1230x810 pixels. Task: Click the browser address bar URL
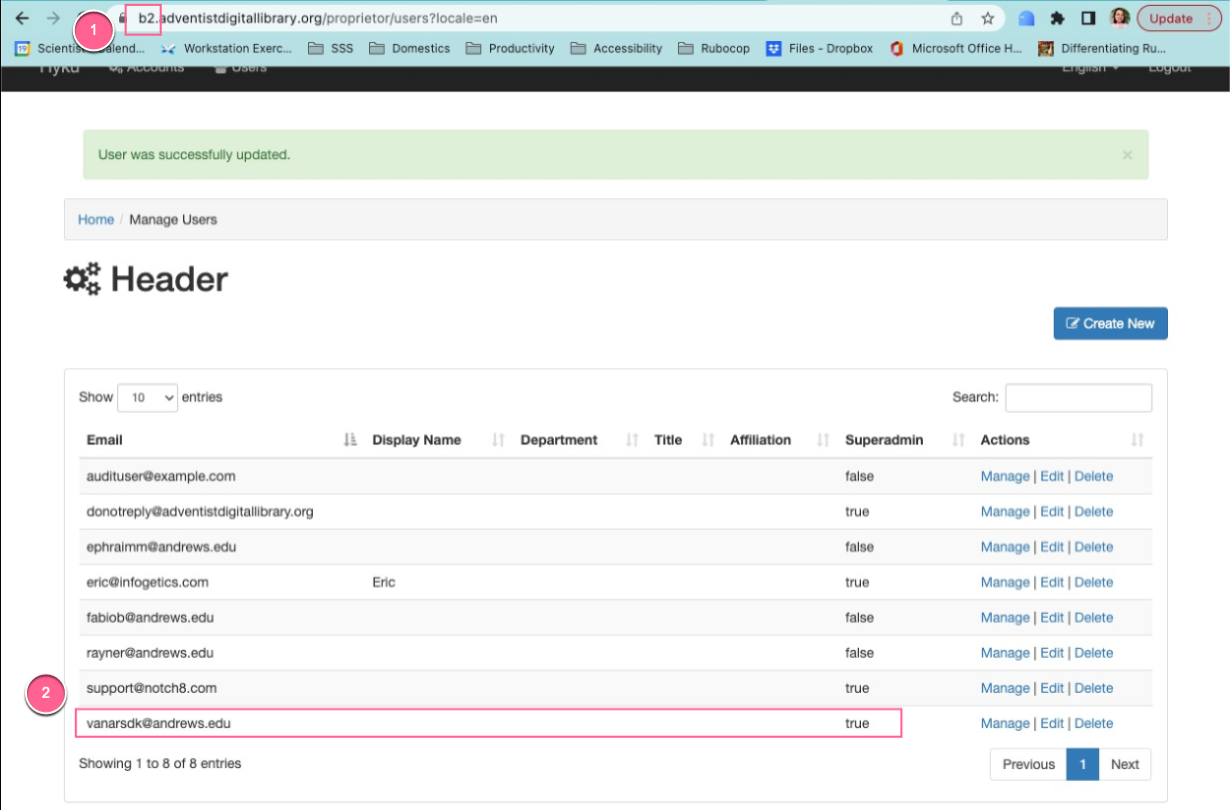318,18
